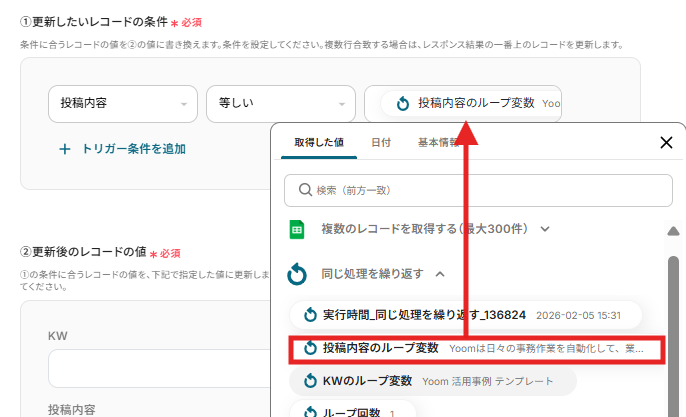Click the KW field label
Viewport: 686px width, 417px height.
pos(58,336)
